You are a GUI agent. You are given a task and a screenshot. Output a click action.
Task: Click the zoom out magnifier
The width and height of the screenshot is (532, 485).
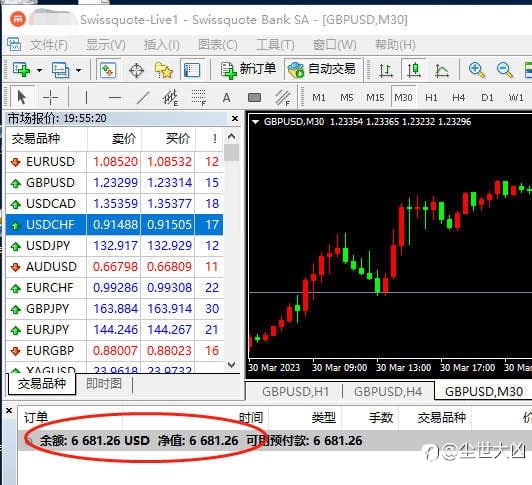pyautogui.click(x=505, y=70)
